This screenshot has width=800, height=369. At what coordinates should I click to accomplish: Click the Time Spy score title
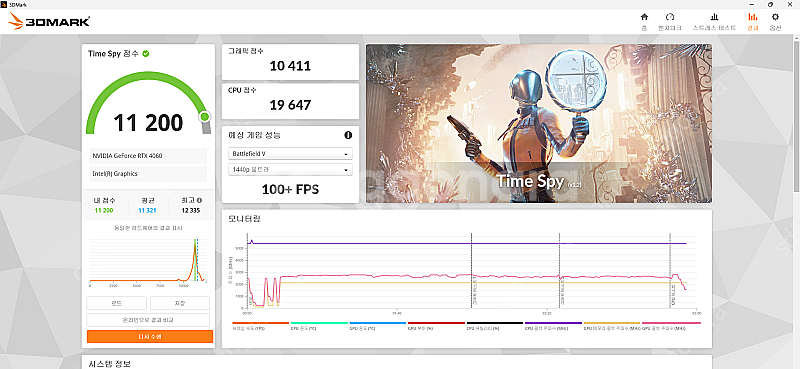(x=113, y=54)
